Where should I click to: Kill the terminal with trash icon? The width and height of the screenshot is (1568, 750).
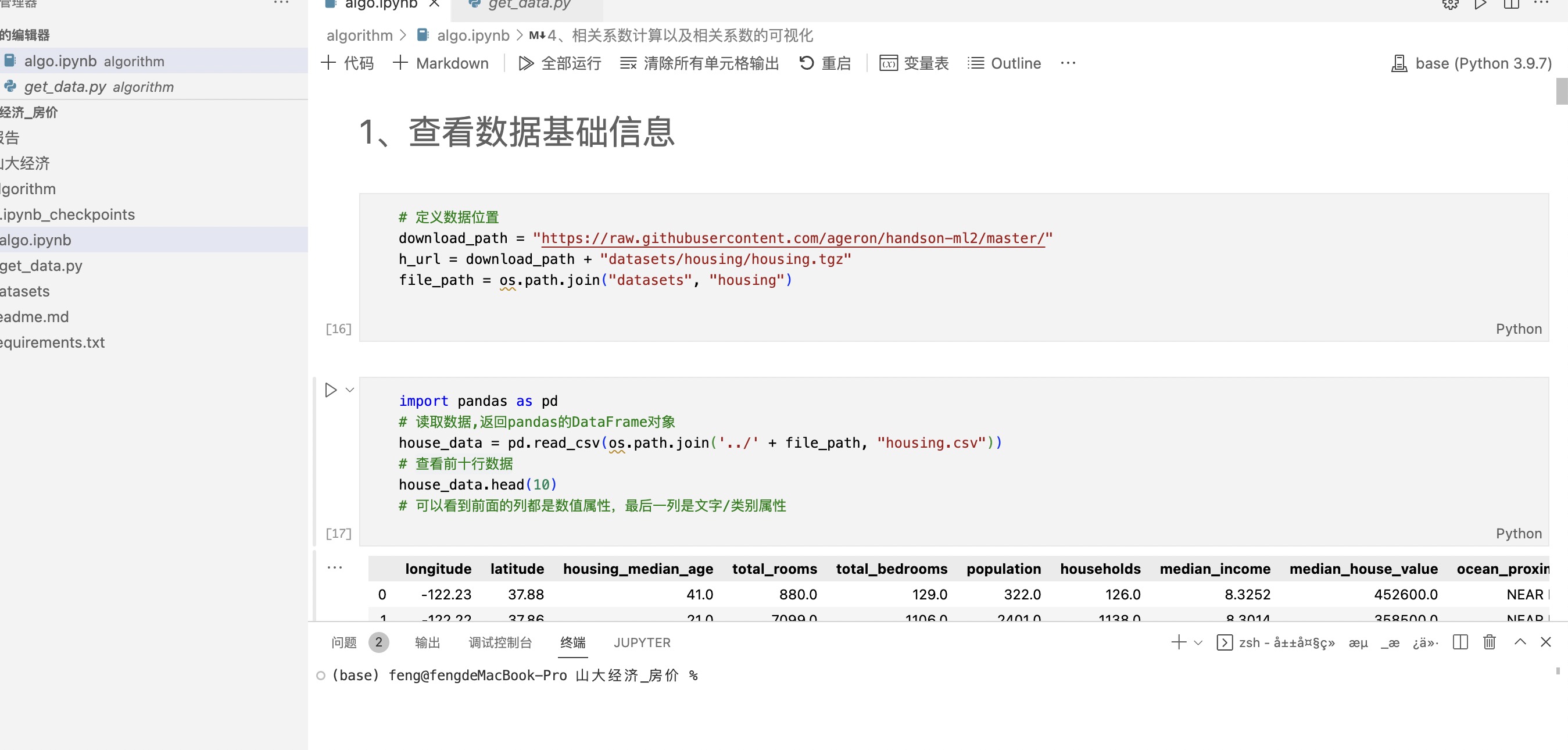point(1490,642)
